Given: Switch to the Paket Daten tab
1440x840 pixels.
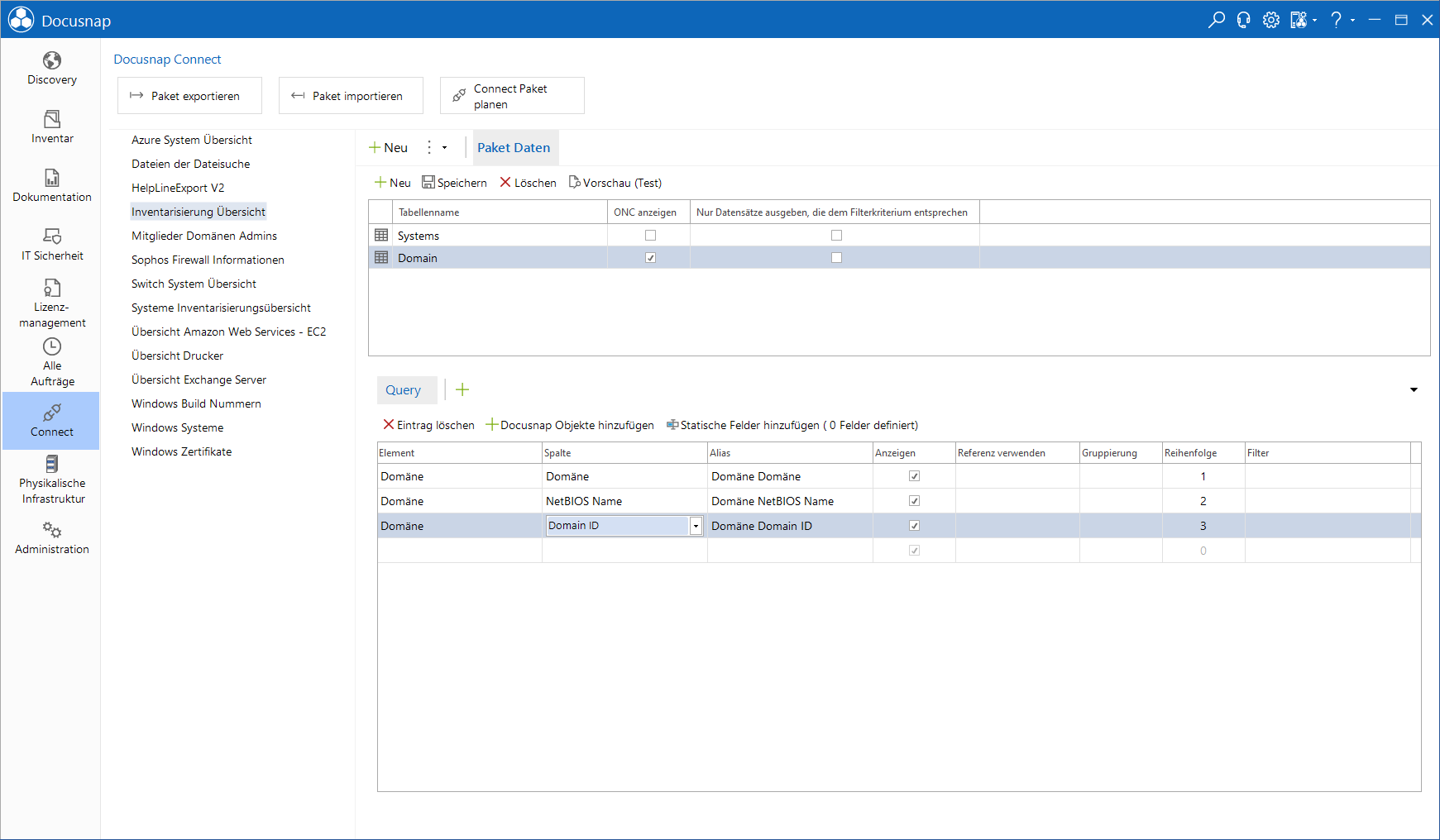Looking at the screenshot, I should click(514, 148).
